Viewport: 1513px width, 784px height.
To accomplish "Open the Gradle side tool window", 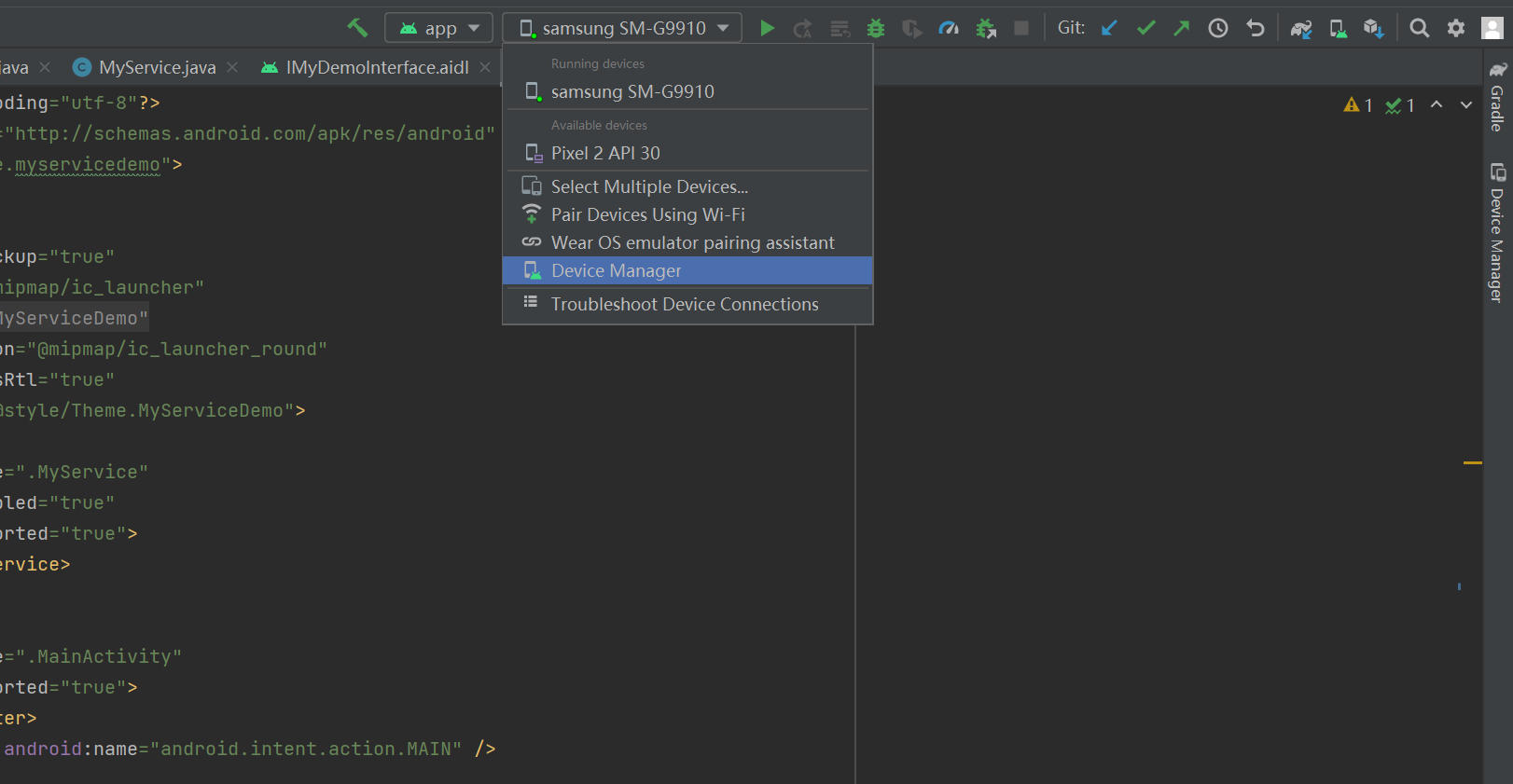I will (1497, 97).
